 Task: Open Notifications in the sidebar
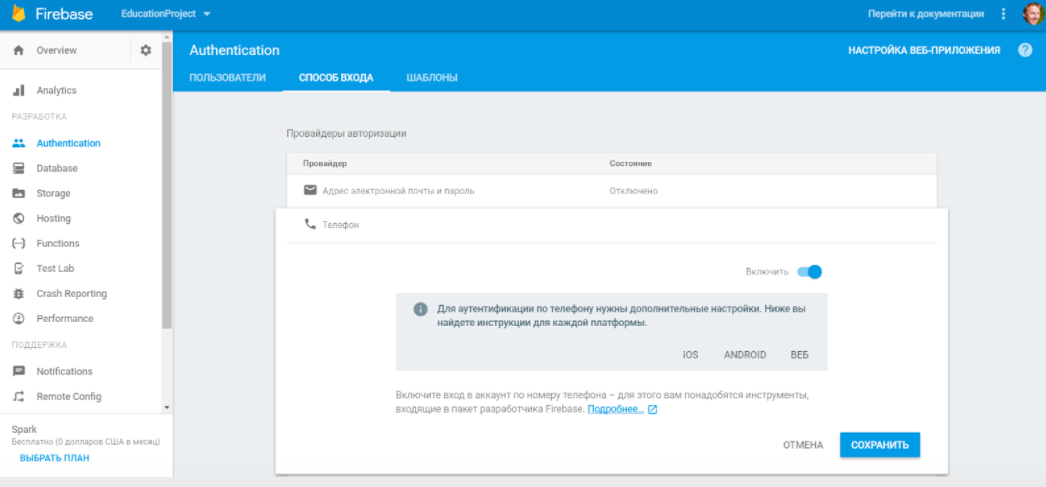click(65, 371)
